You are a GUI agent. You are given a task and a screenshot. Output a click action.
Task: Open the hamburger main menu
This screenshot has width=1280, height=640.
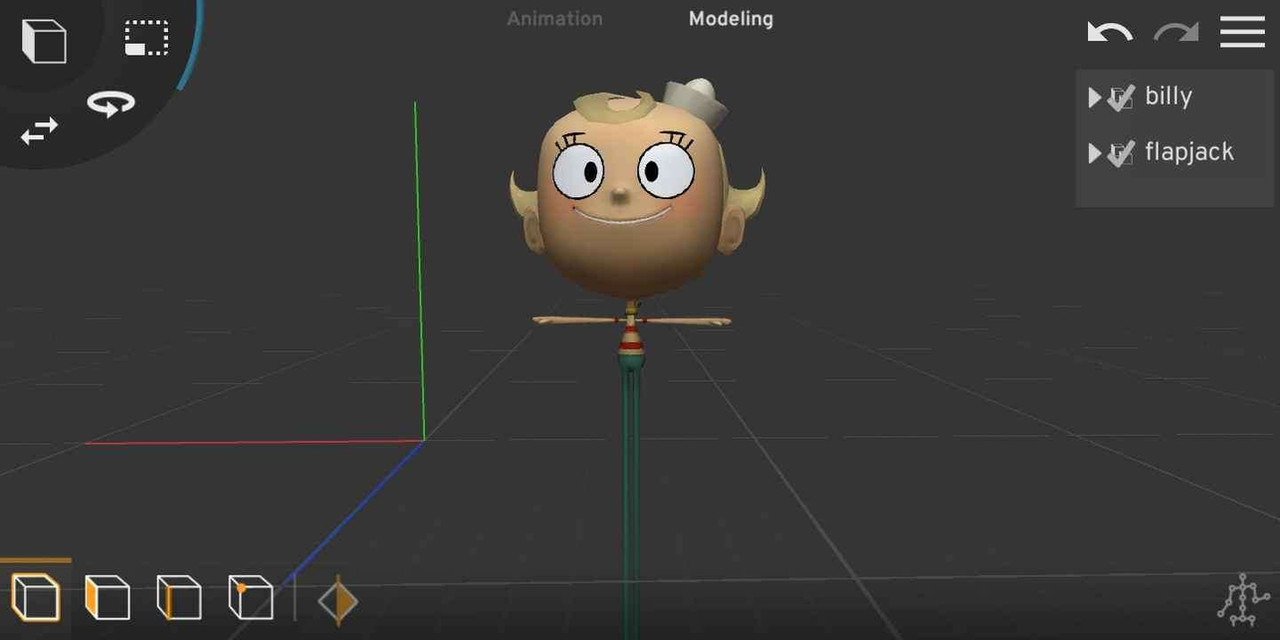click(1243, 32)
